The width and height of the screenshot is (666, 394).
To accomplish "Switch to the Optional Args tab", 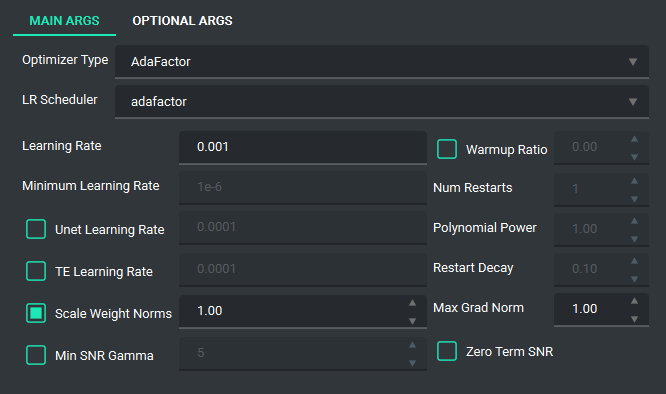I will click(x=182, y=21).
